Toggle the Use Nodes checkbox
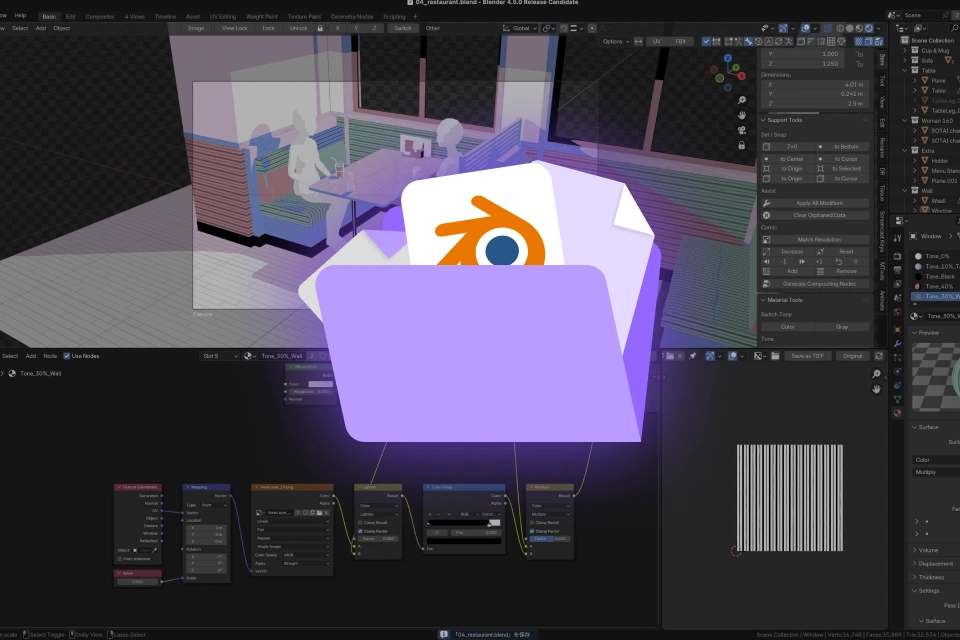 [67, 356]
